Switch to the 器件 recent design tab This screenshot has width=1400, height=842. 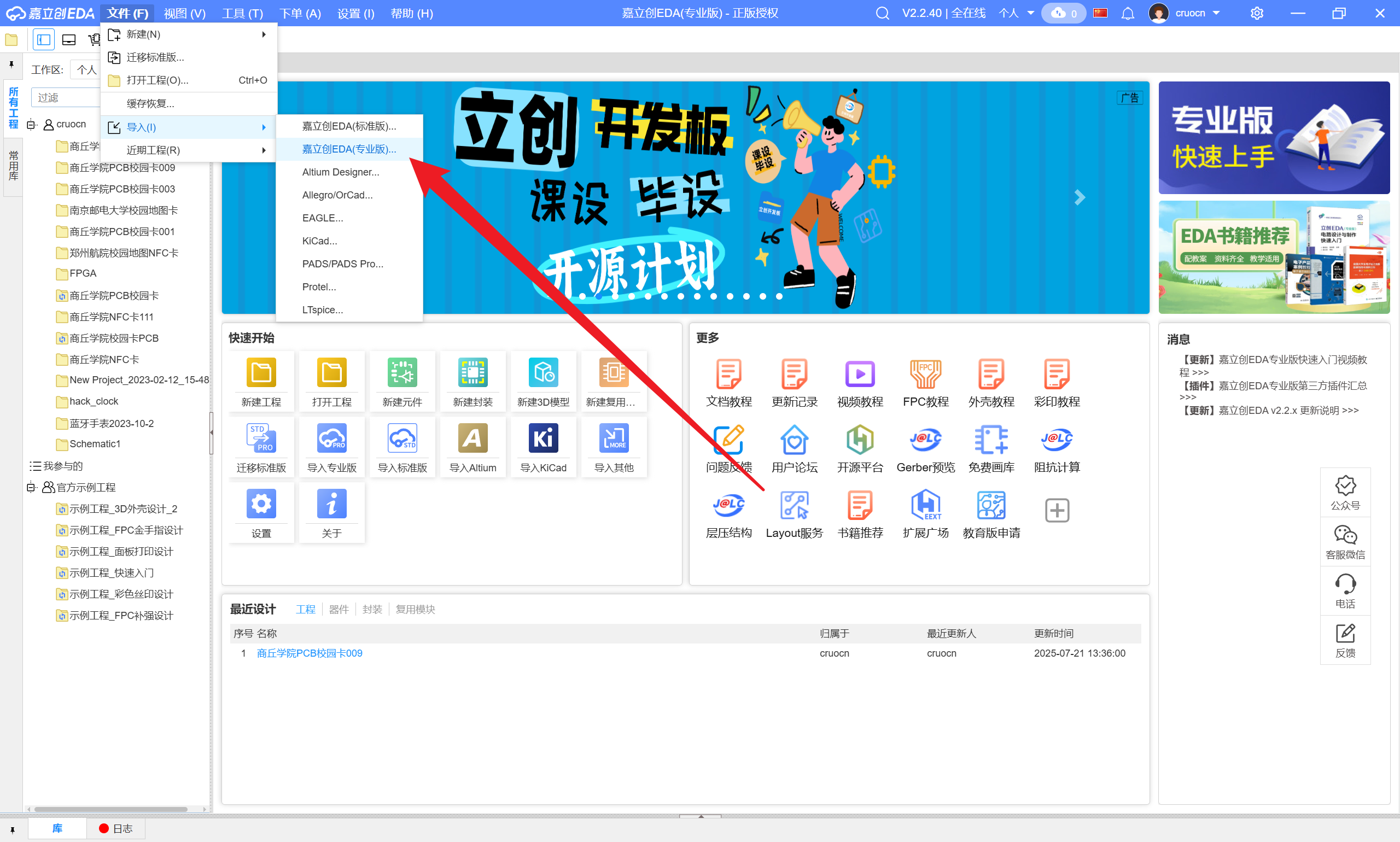(338, 610)
